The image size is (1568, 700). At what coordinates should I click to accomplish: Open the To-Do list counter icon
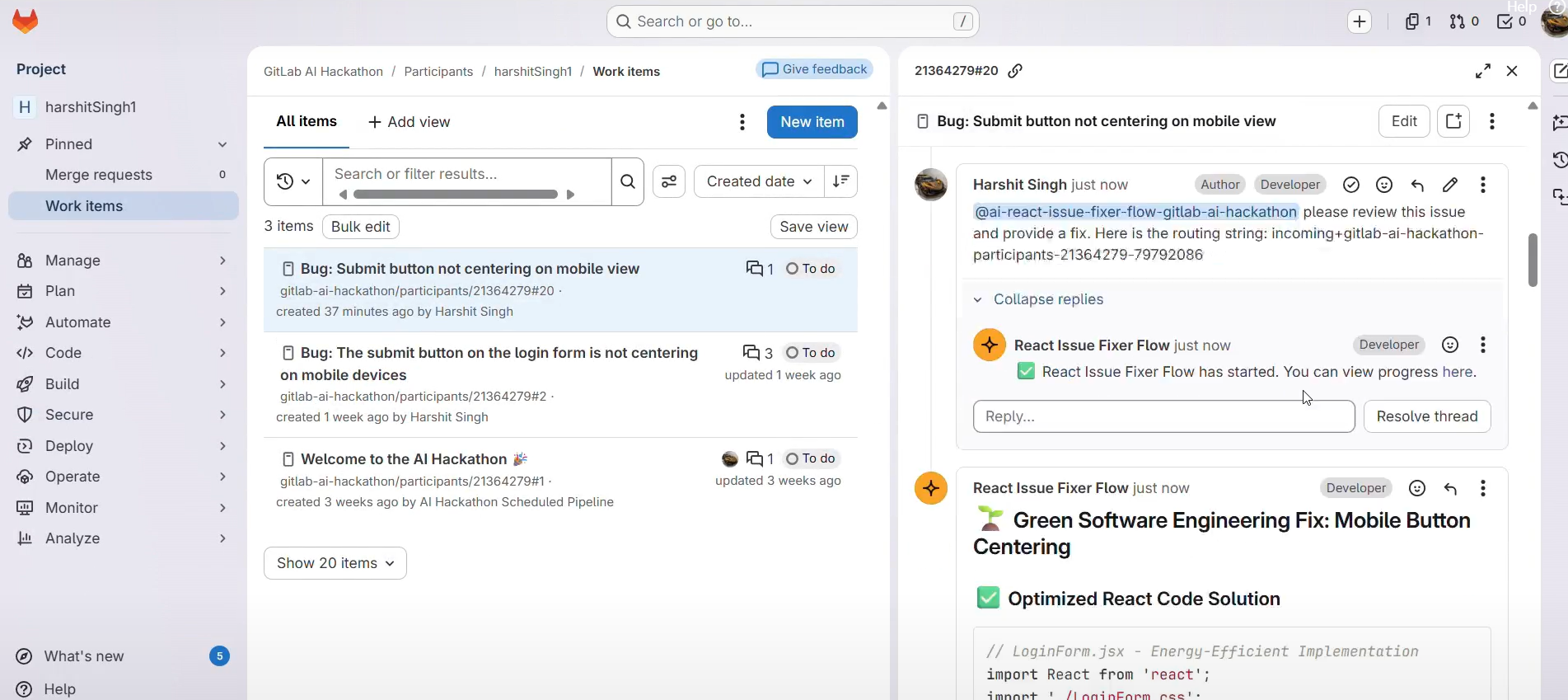pos(1512,21)
